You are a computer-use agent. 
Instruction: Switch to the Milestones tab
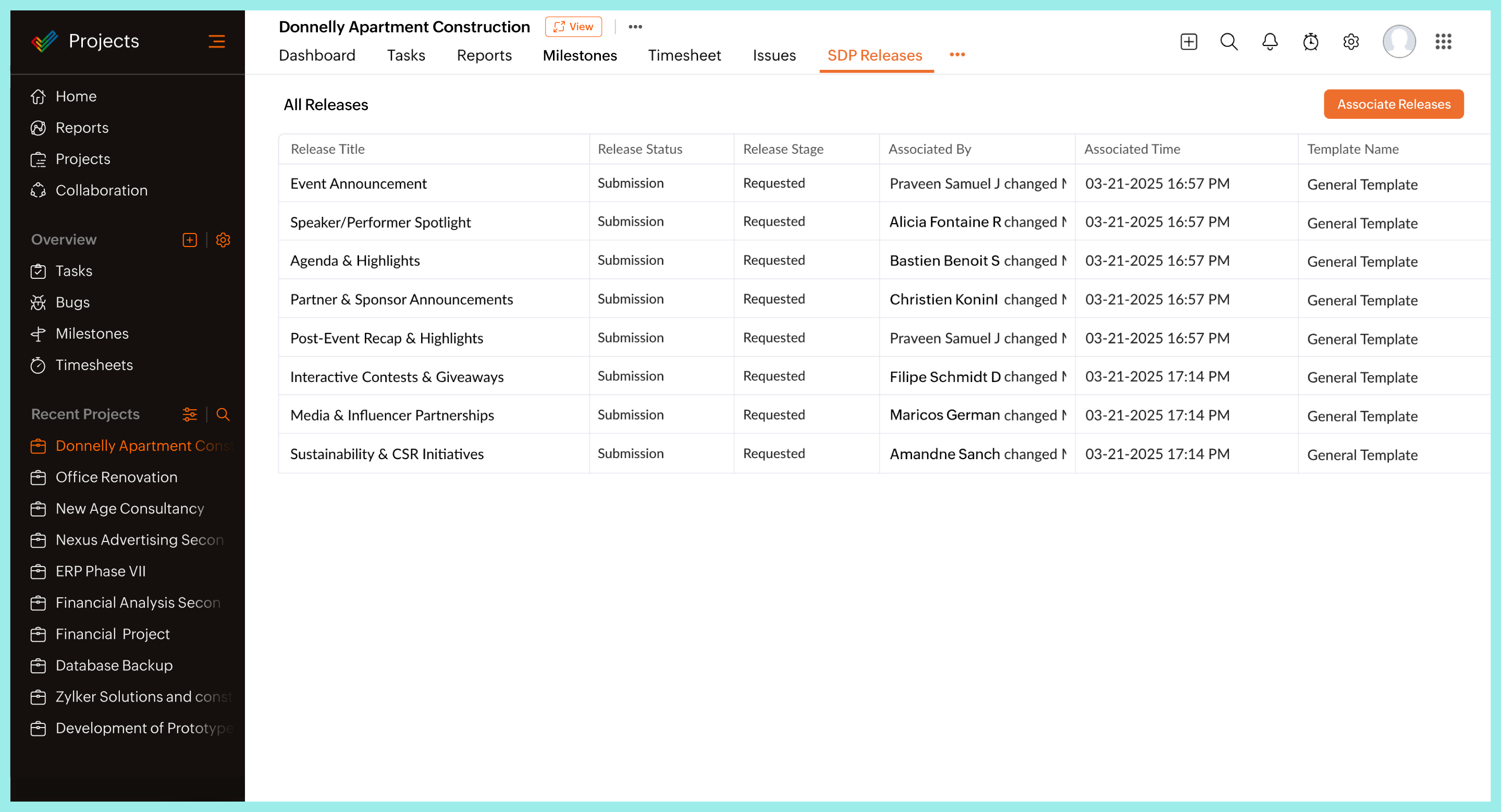pyautogui.click(x=579, y=55)
